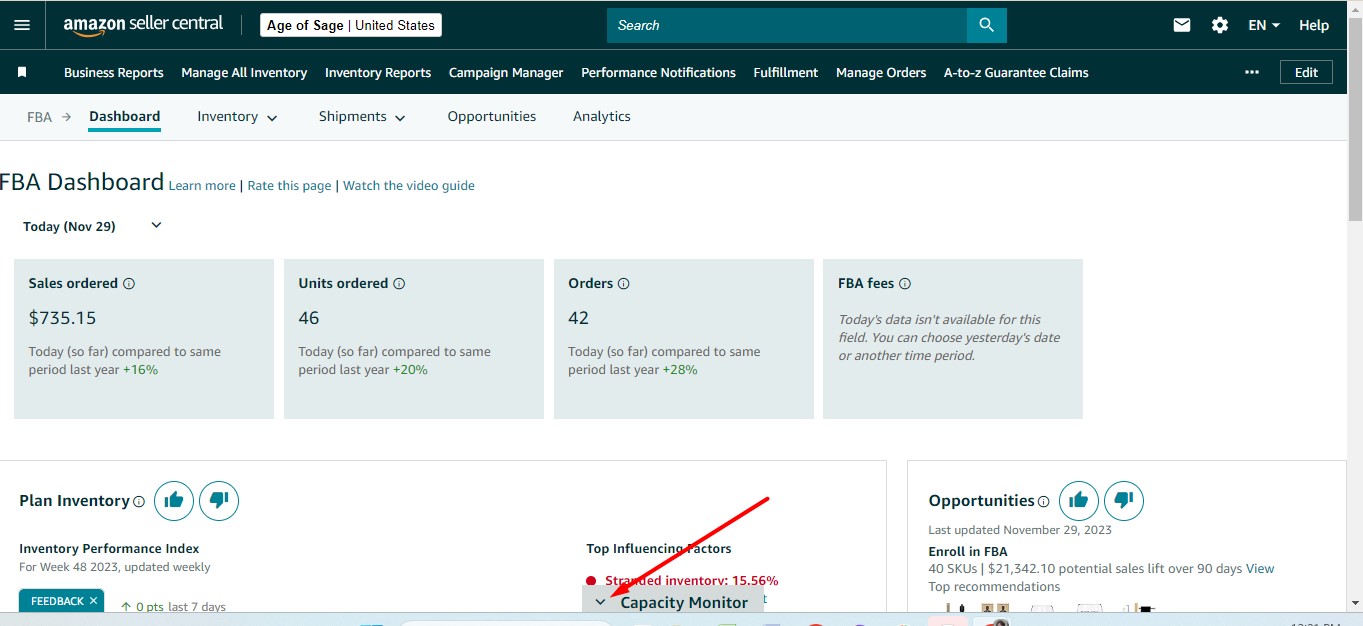
Task: Expand the Shipments dropdown tab
Action: (362, 117)
